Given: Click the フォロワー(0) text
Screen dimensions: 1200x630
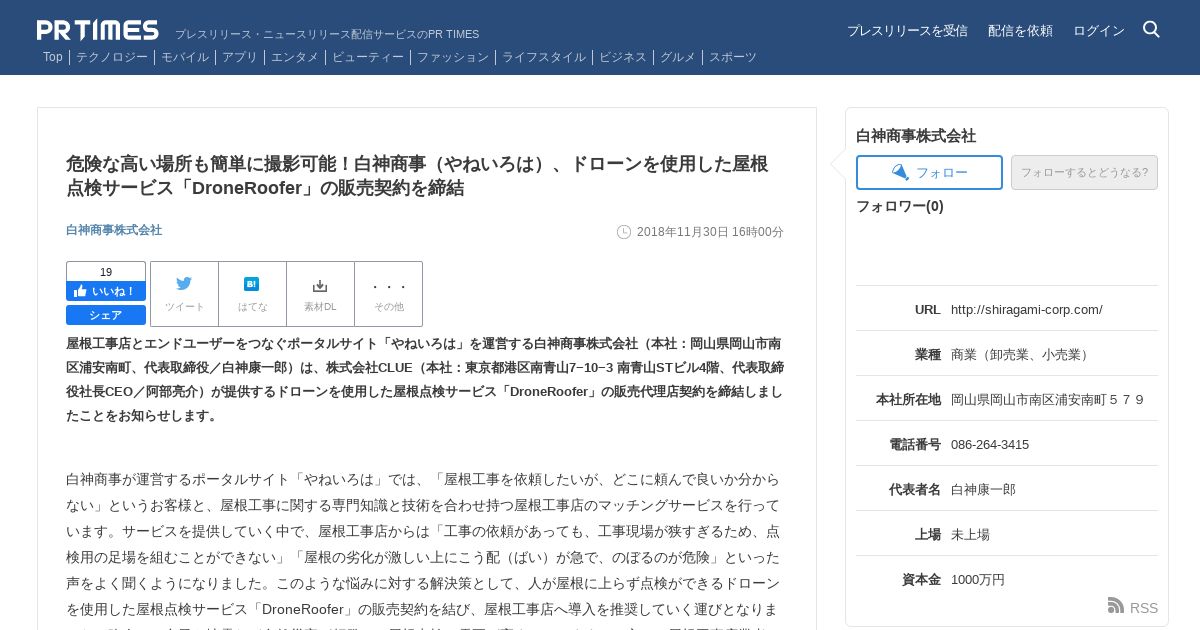Looking at the screenshot, I should point(900,206).
